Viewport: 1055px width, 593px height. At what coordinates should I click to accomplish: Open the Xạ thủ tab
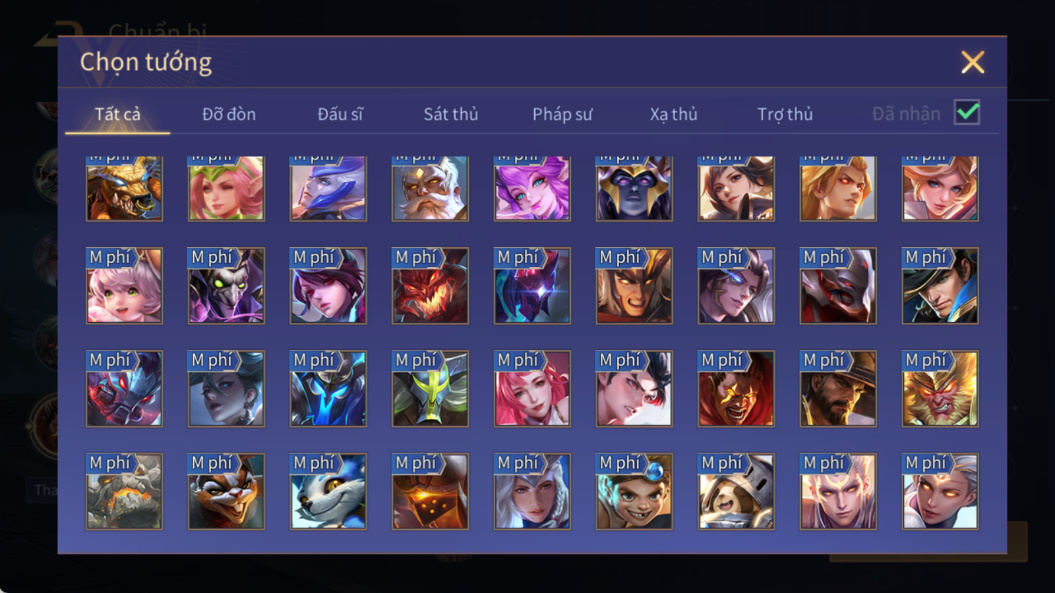coord(674,114)
